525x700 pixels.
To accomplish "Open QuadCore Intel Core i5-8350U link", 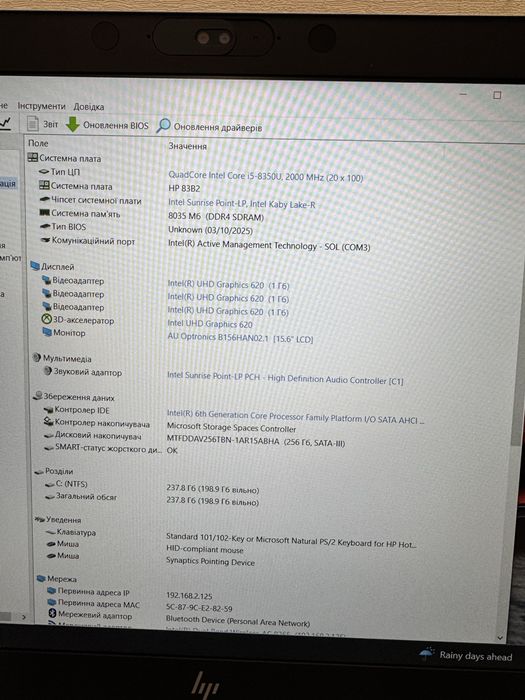I will [265, 177].
